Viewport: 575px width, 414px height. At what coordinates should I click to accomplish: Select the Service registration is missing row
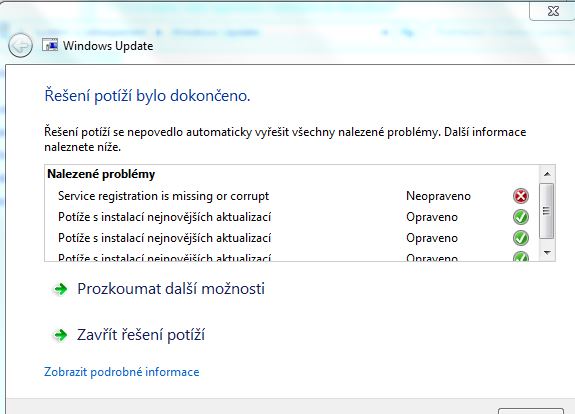coord(292,196)
